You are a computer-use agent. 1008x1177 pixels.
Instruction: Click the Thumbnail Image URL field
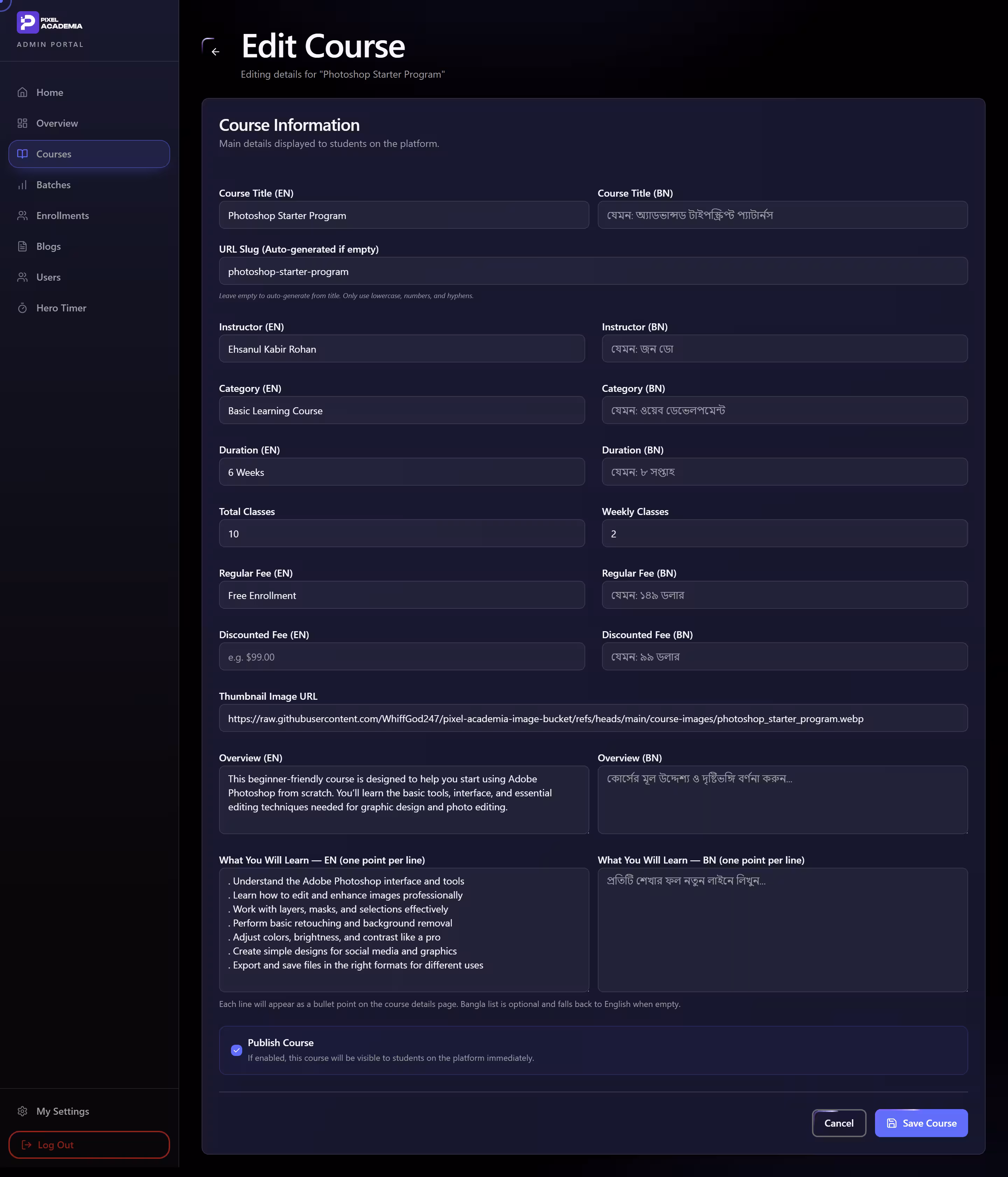coord(593,718)
